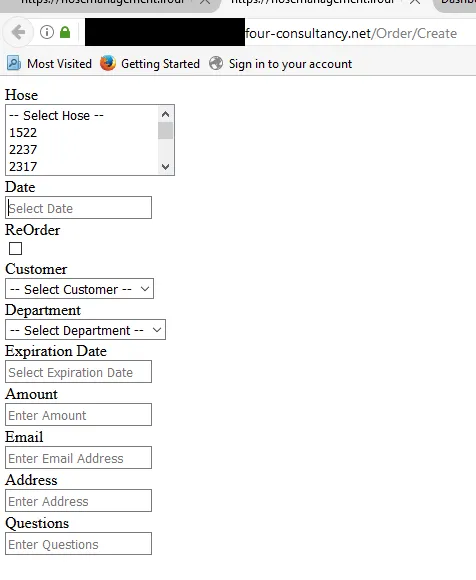Click the Firefox Getting Started bookmark
Image resolution: width=476 pixels, height=580 pixels.
click(150, 64)
